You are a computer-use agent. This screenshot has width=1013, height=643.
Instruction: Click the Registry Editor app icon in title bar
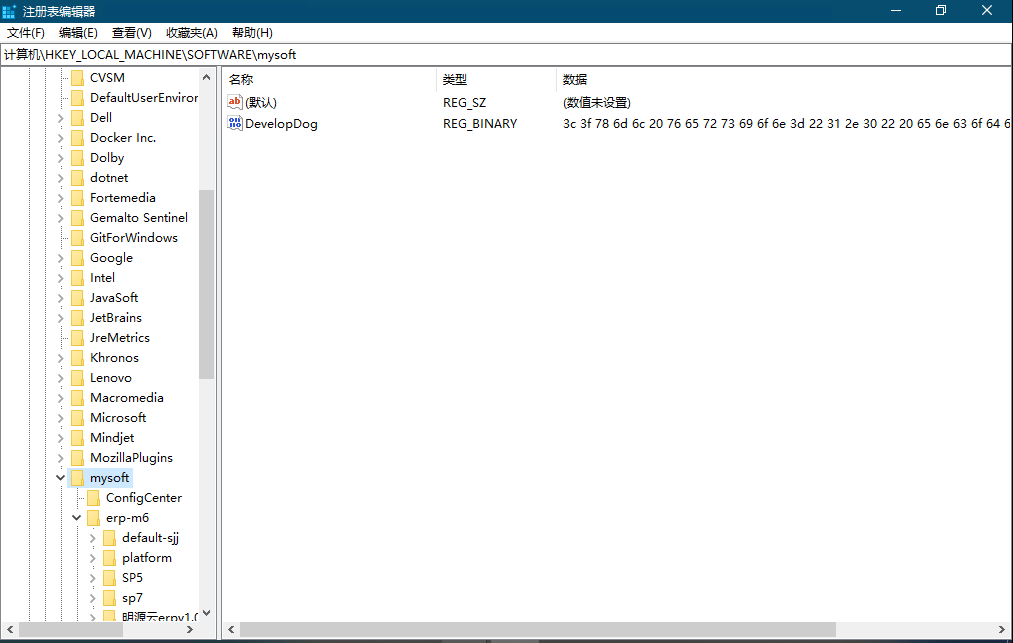pyautogui.click(x=9, y=11)
